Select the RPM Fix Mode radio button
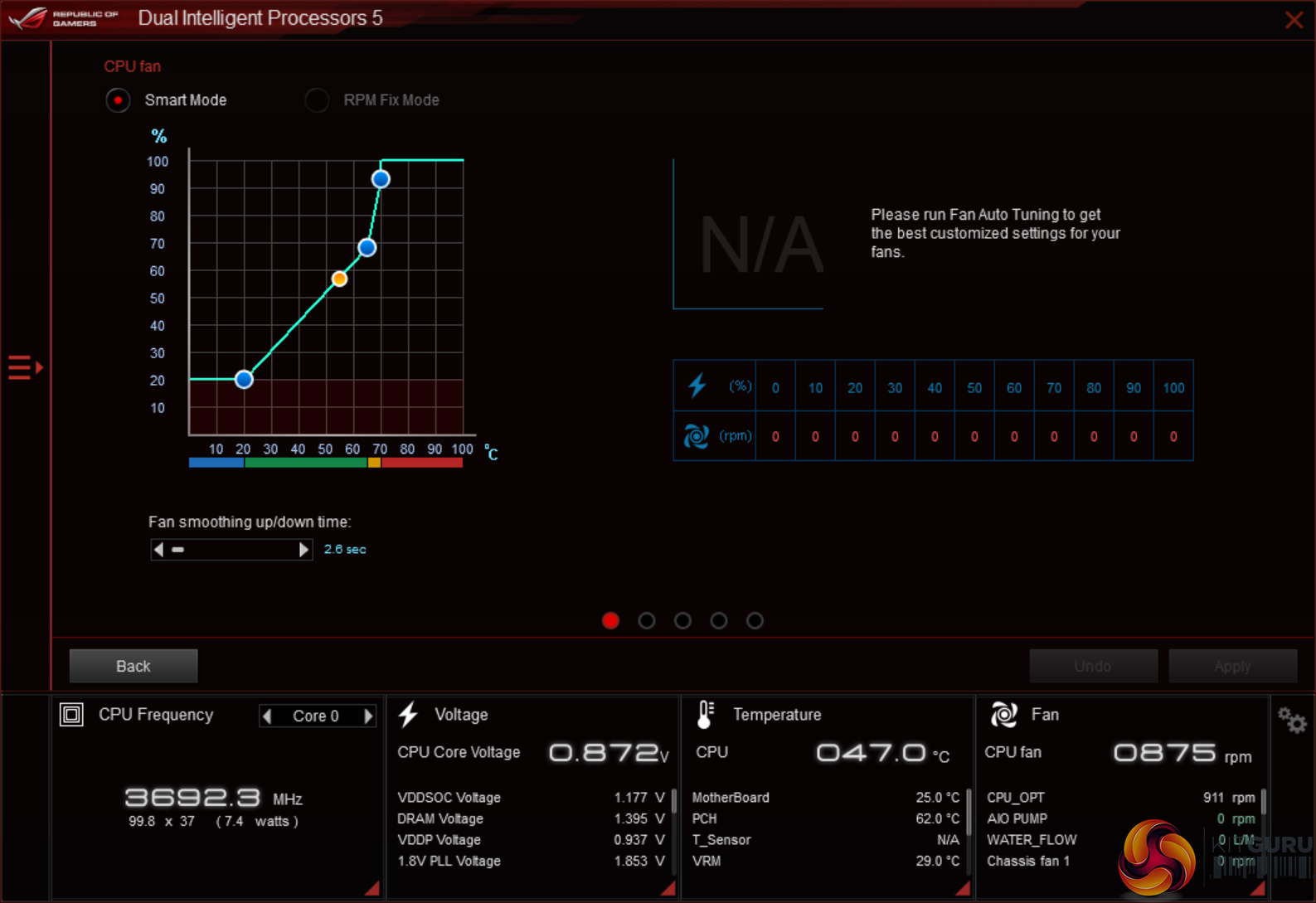Viewport: 1316px width, 903px height. [317, 100]
